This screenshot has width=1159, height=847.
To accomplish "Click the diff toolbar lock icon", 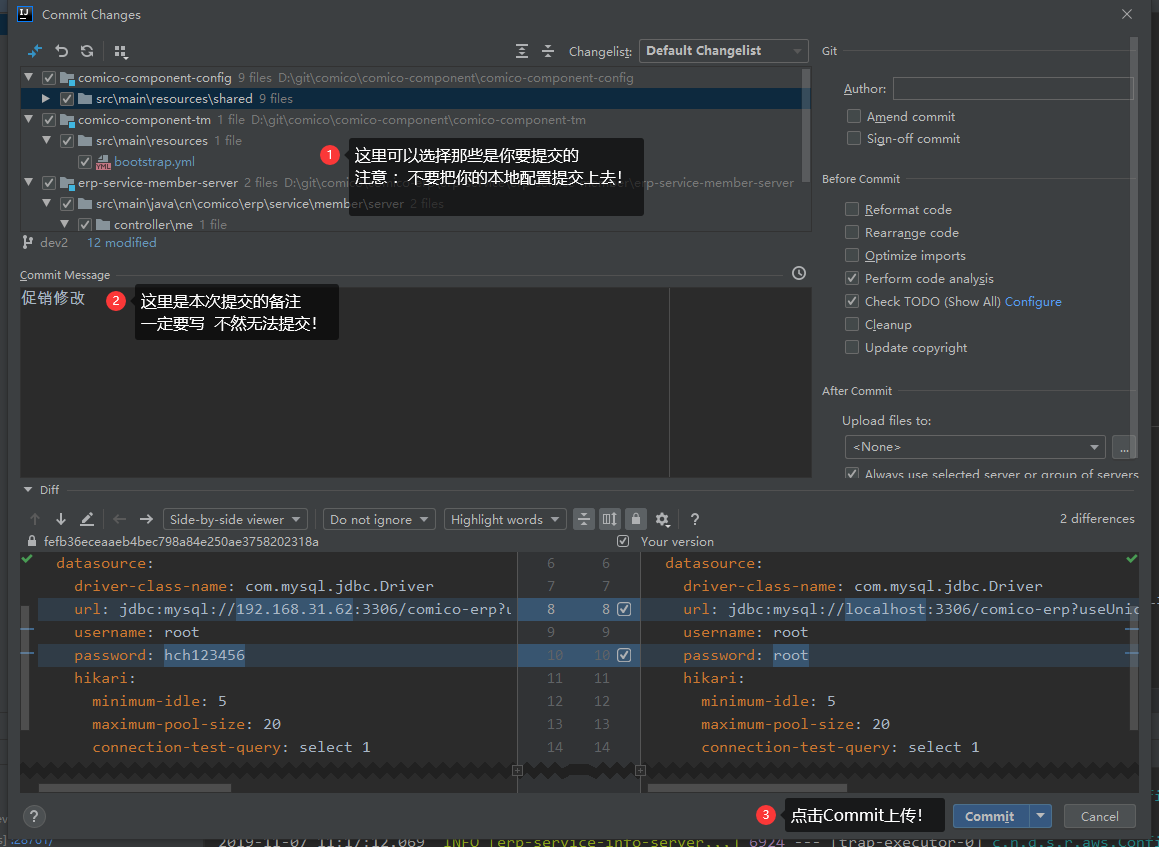I will click(636, 520).
